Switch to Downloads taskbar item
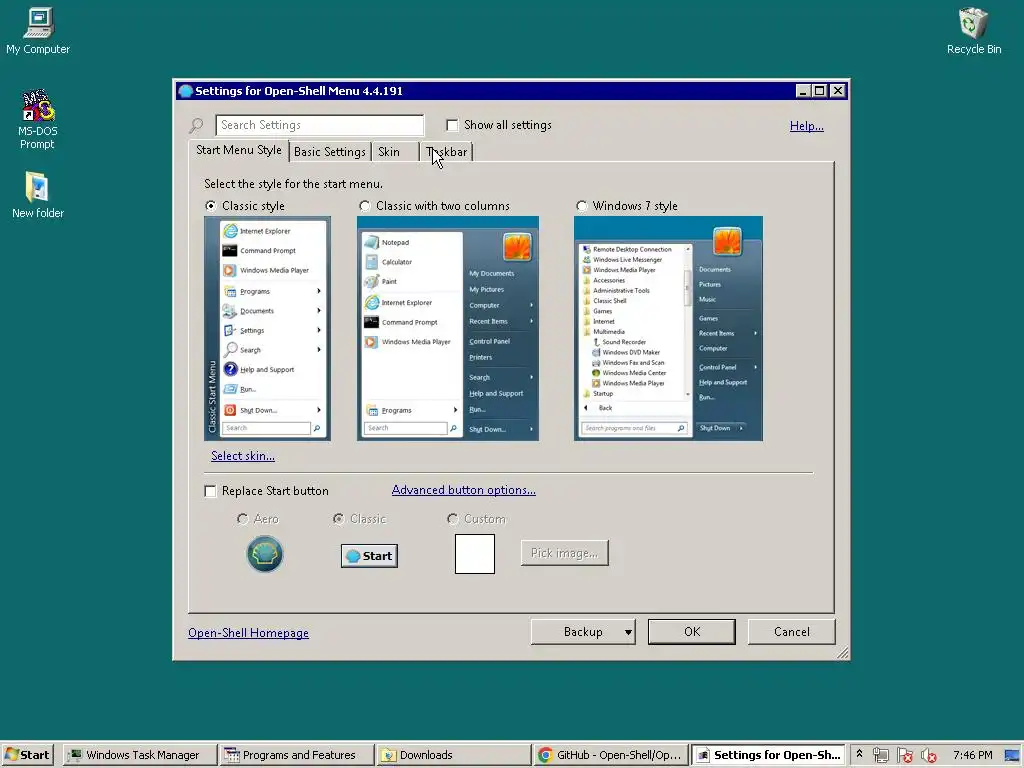Image resolution: width=1024 pixels, height=768 pixels. click(454, 755)
